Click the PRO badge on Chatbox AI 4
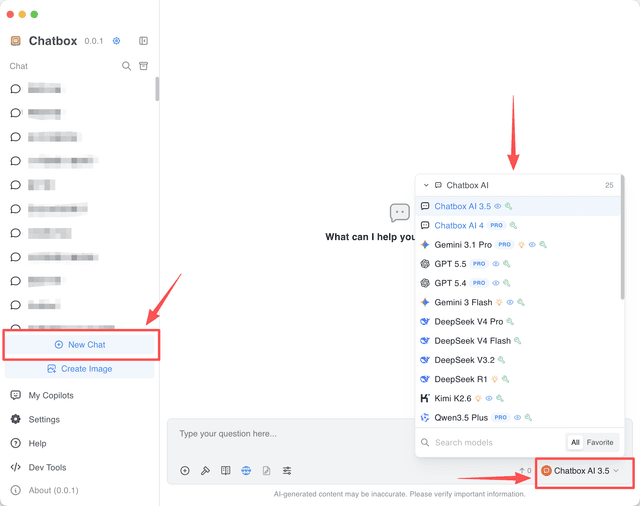Image resolution: width=640 pixels, height=506 pixels. 496,226
